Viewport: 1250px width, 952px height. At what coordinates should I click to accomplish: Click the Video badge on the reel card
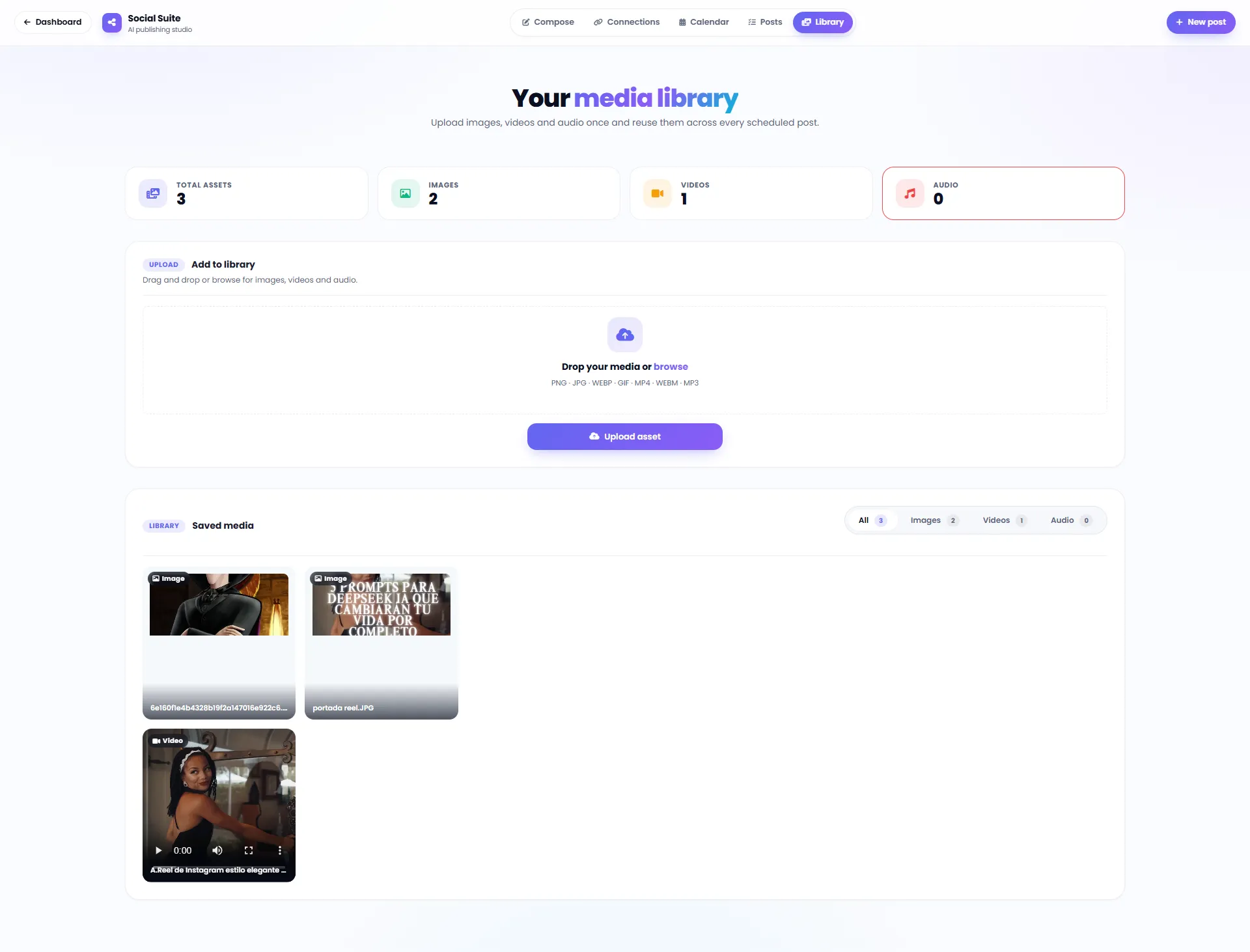167,740
